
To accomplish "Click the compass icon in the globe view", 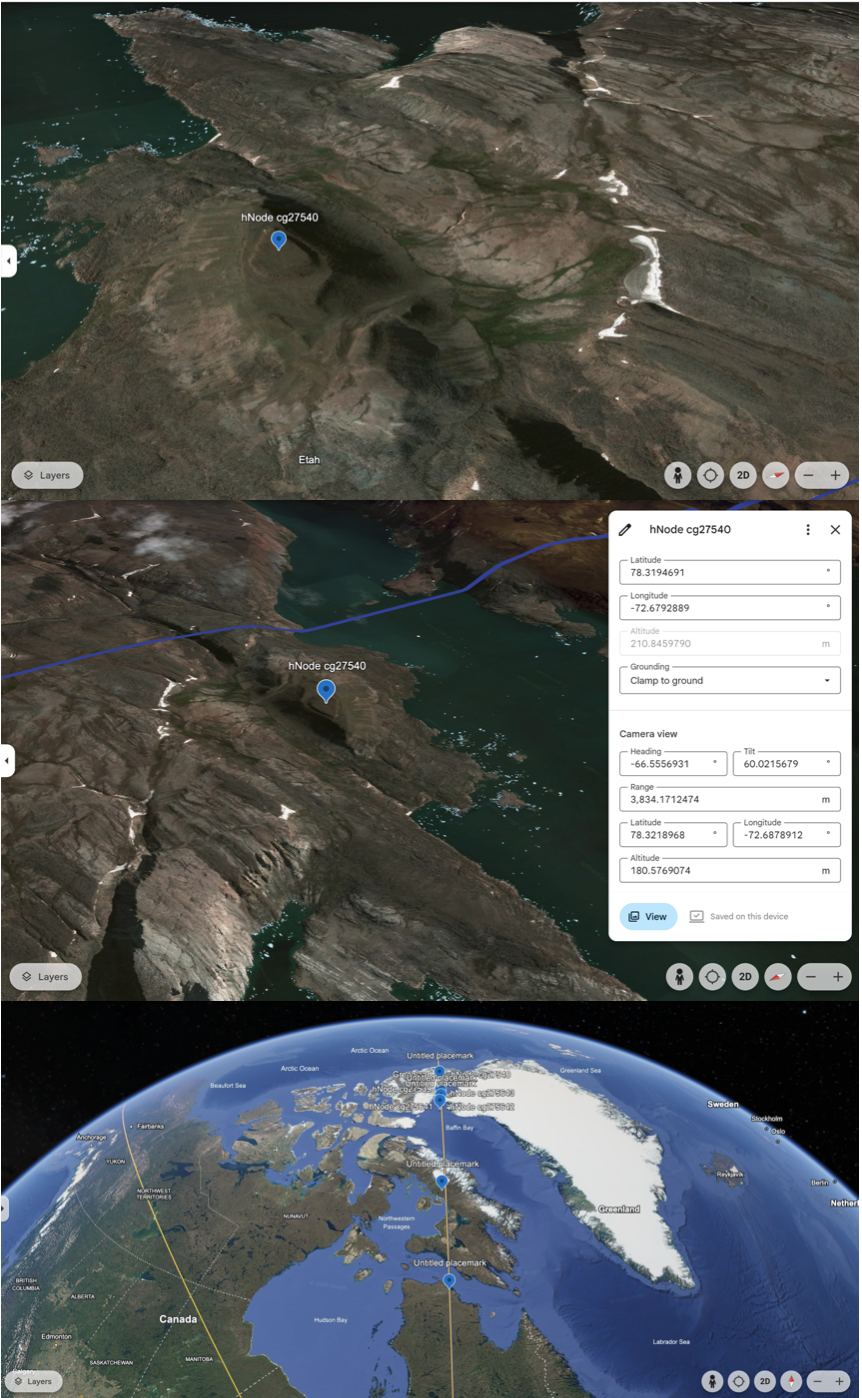I will (791, 1381).
